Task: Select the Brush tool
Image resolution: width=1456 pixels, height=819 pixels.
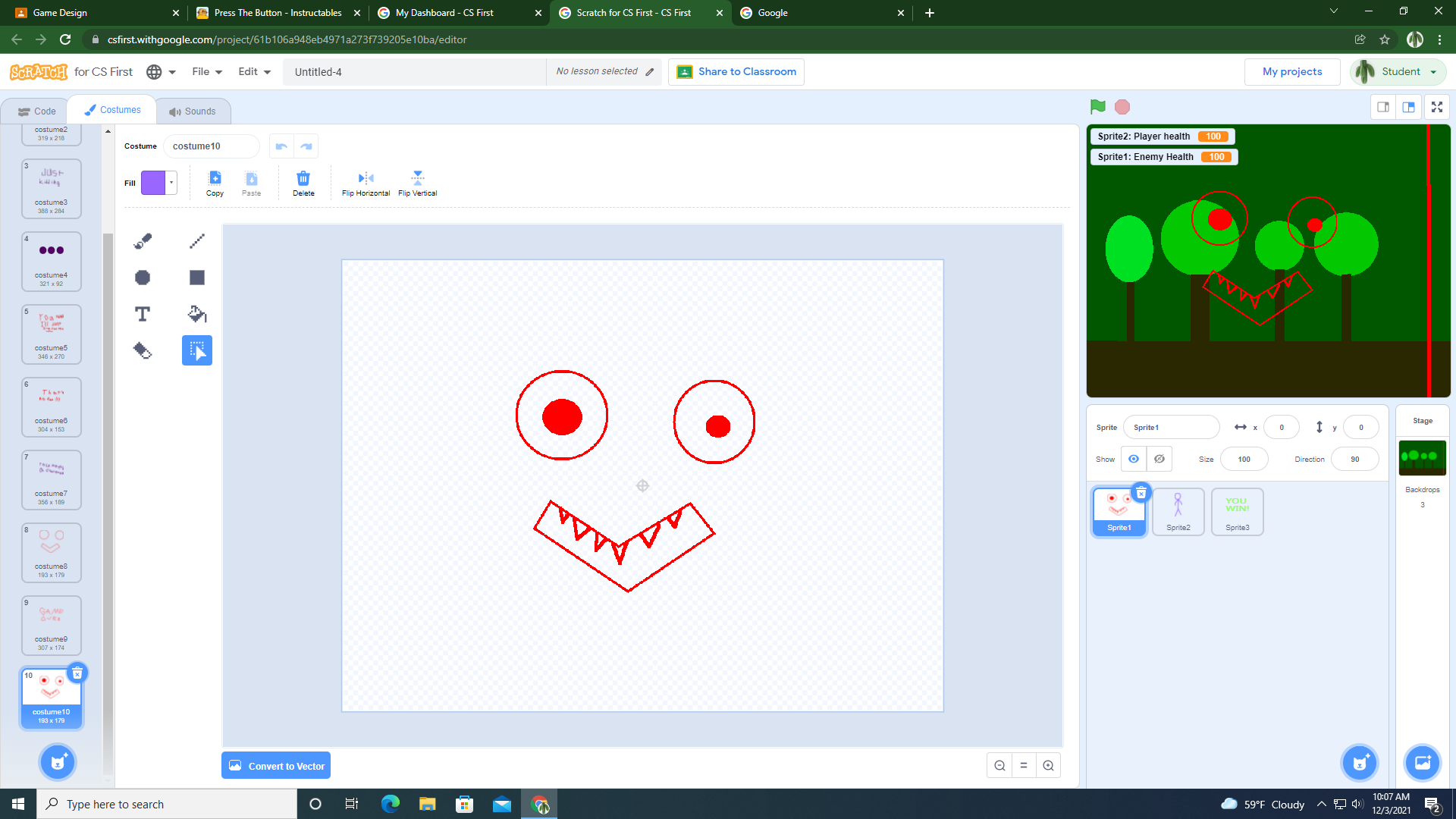Action: click(x=142, y=240)
